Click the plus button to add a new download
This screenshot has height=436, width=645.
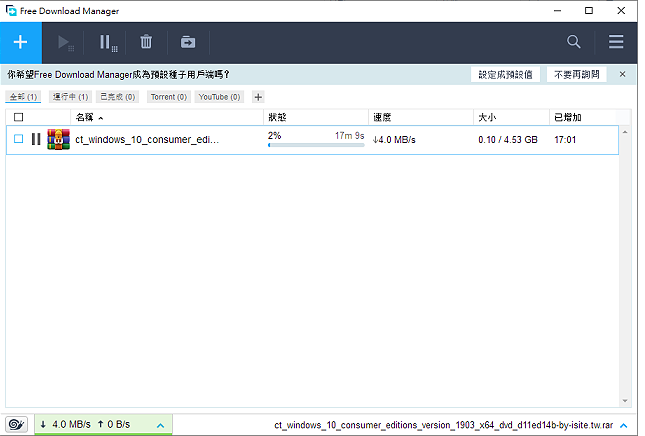[21, 42]
